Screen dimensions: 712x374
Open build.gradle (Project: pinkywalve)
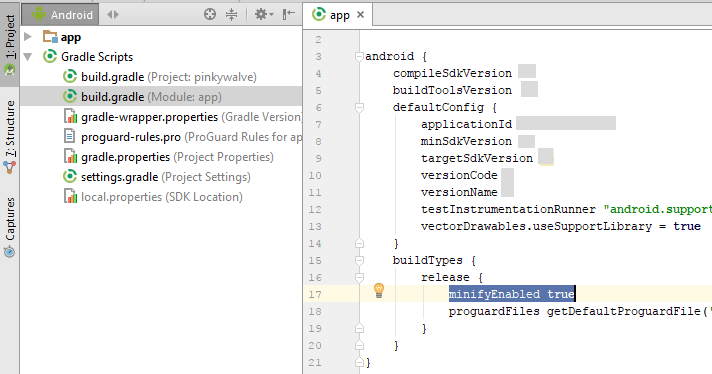pos(168,77)
